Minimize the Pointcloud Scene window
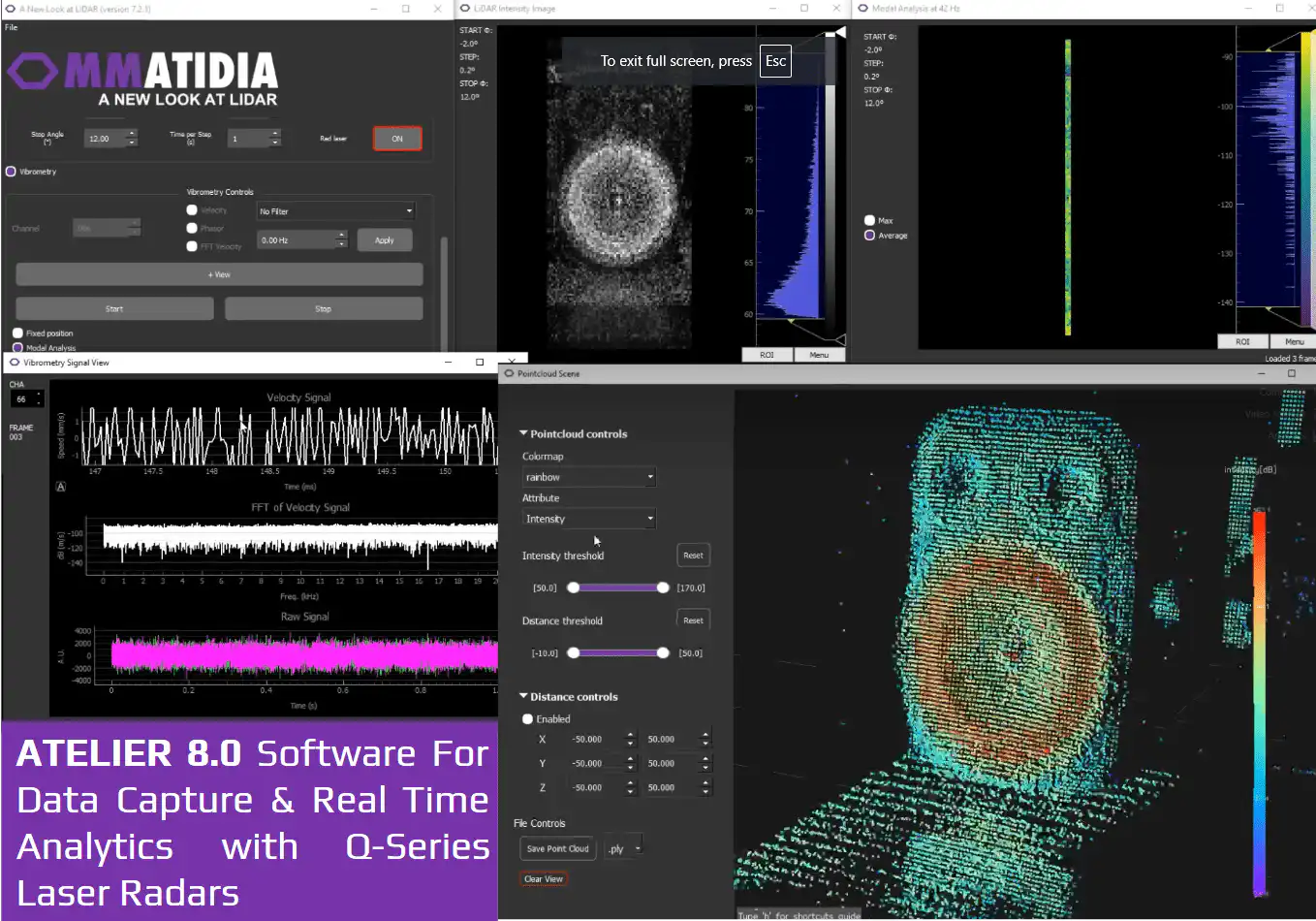Image resolution: width=1316 pixels, height=921 pixels. (x=1261, y=373)
